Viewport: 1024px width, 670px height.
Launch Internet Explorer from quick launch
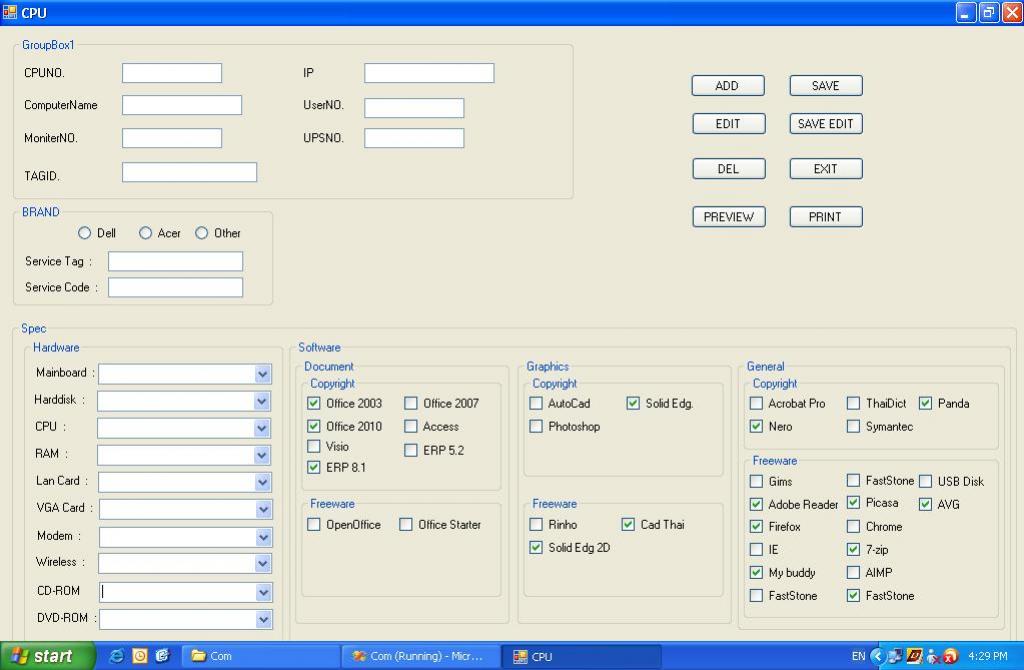point(117,656)
